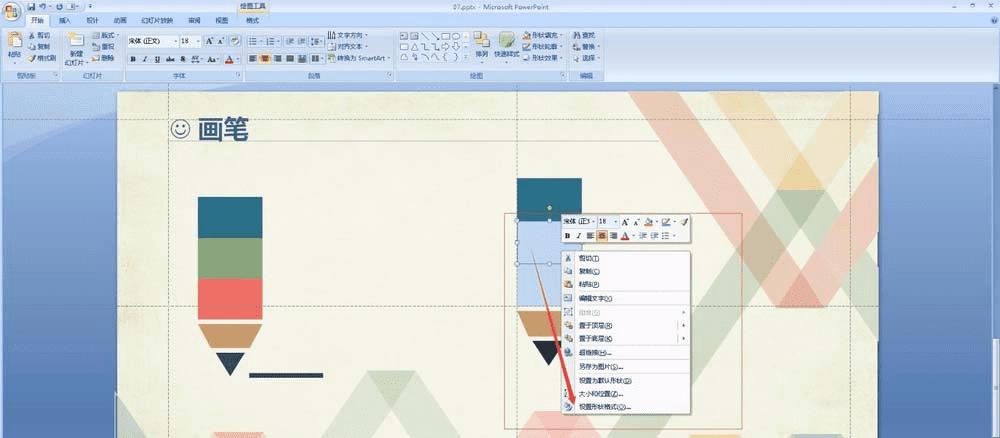Toggle Italic in the ribbon font group
This screenshot has width=1000, height=438.
click(x=145, y=59)
